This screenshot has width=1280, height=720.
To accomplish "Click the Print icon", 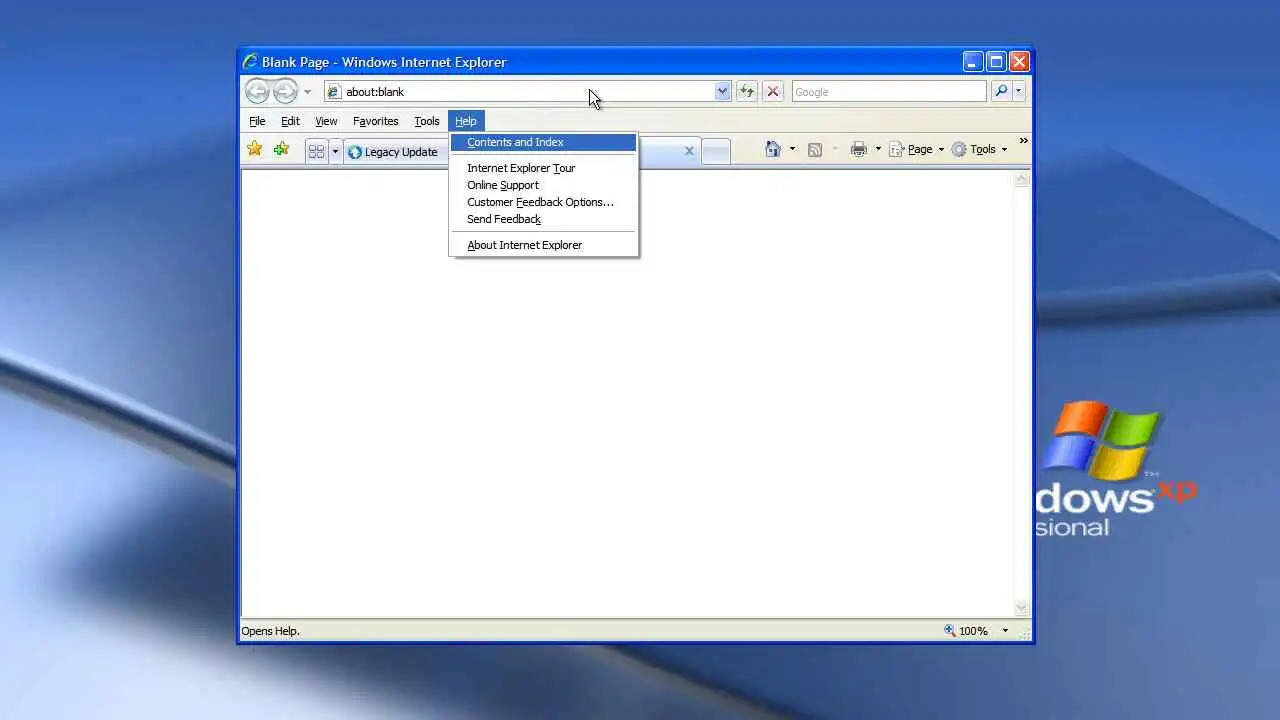I will coord(859,149).
